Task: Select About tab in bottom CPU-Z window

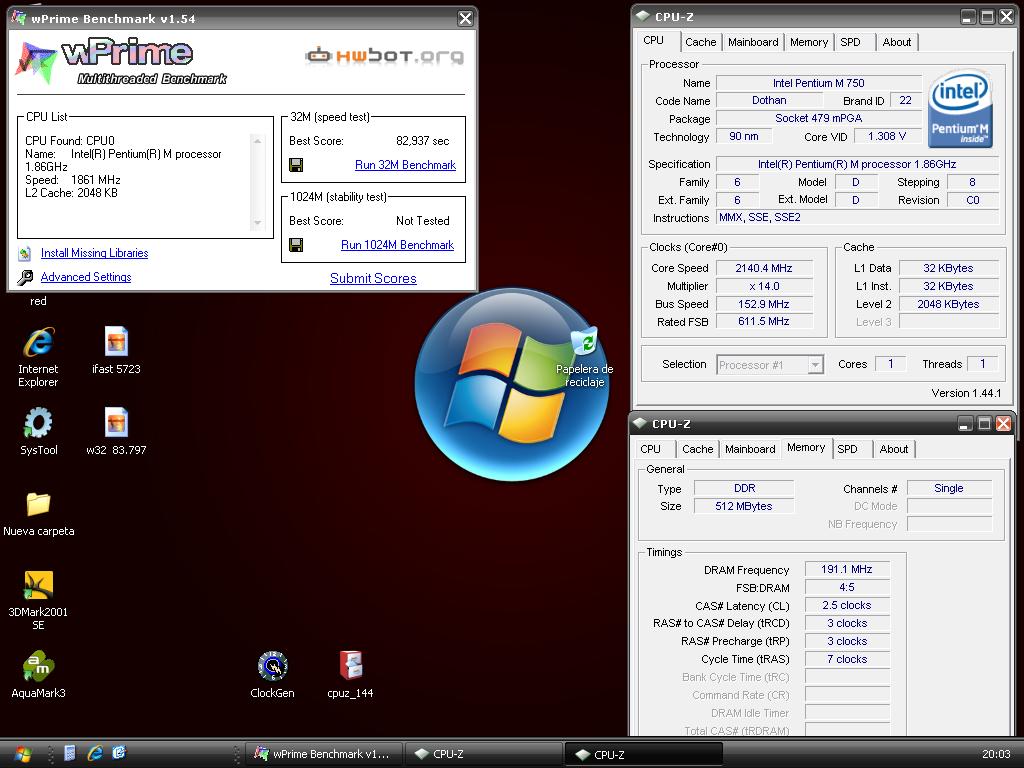Action: [893, 449]
